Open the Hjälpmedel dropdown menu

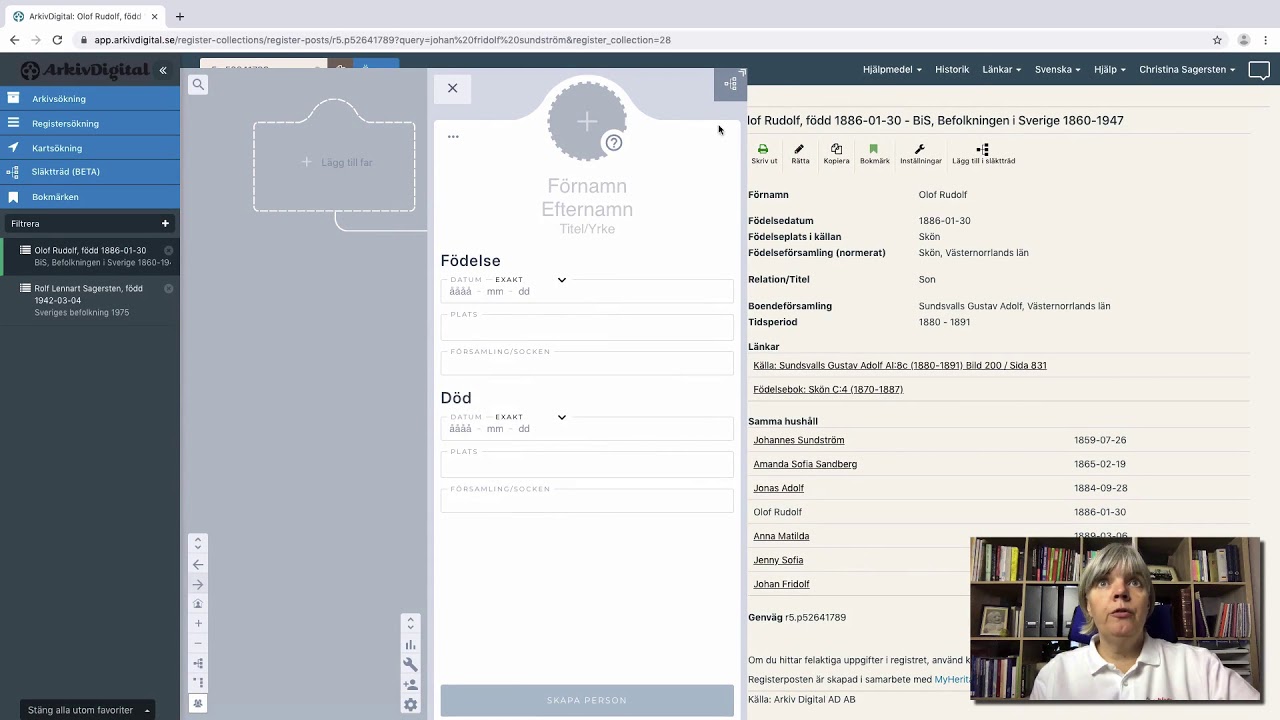point(892,70)
